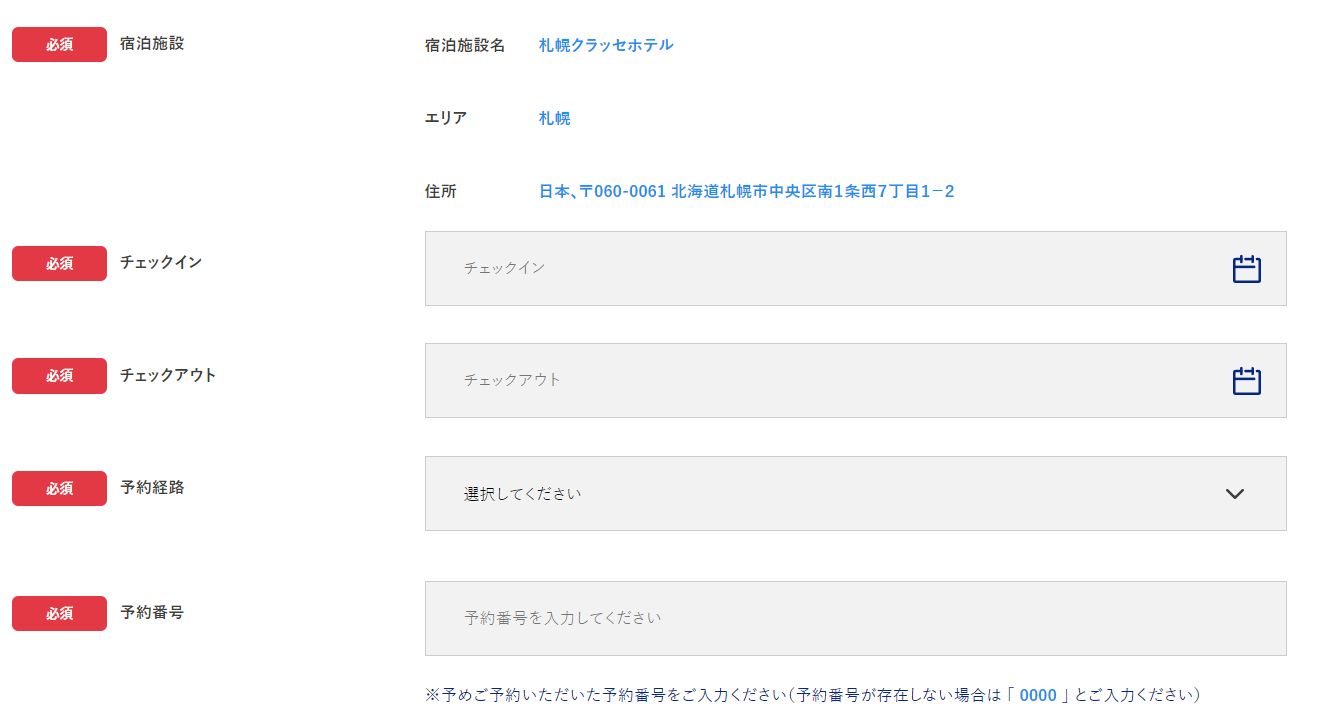Select the 選択してください placeholder text
Viewport: 1317px width, 709px height.
pos(523,494)
